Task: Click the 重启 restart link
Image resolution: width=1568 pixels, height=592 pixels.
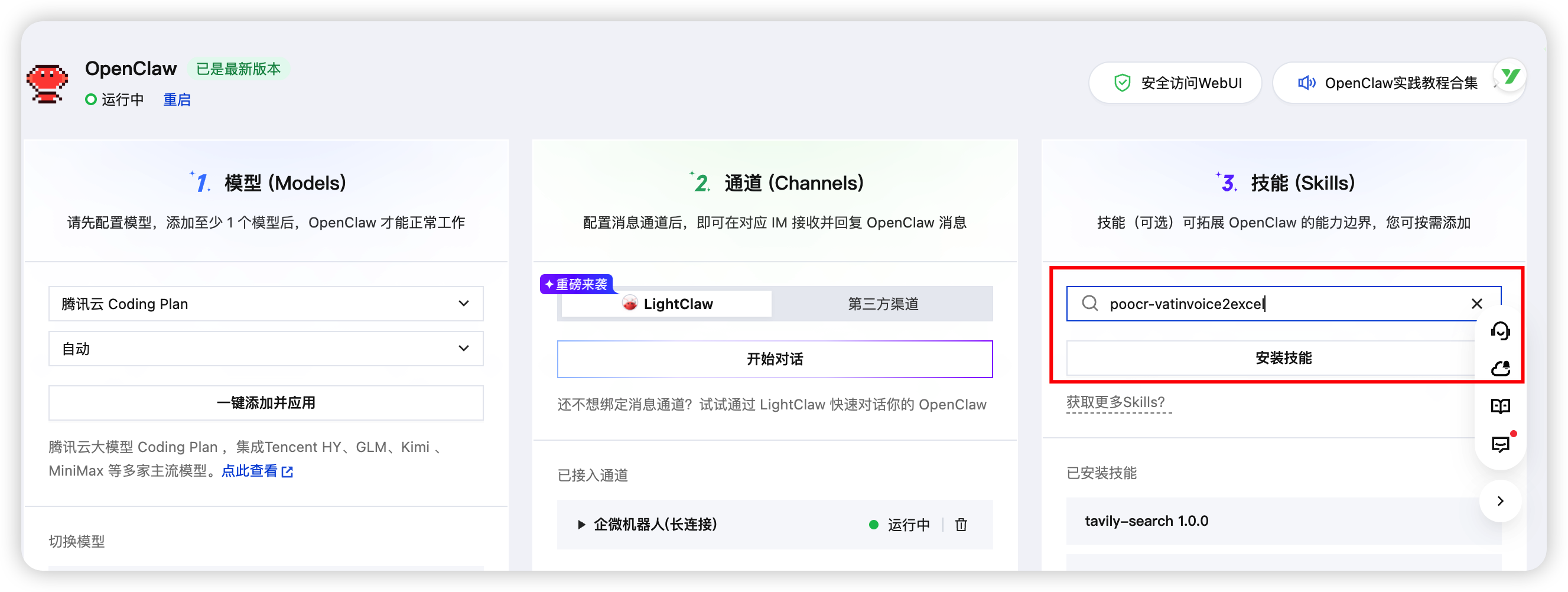Action: (x=177, y=100)
